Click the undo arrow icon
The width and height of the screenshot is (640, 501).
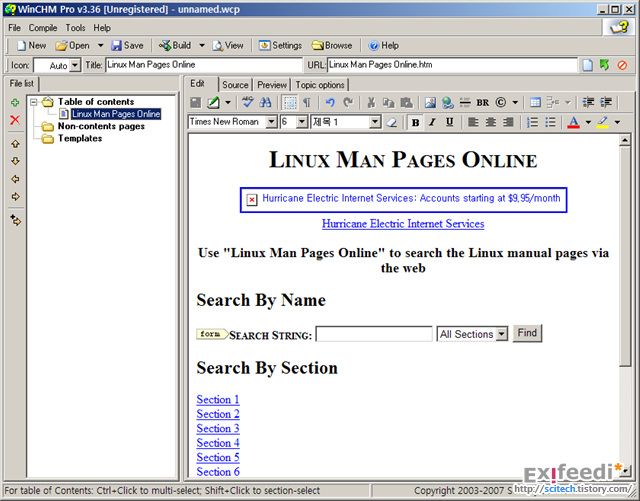[x=331, y=102]
